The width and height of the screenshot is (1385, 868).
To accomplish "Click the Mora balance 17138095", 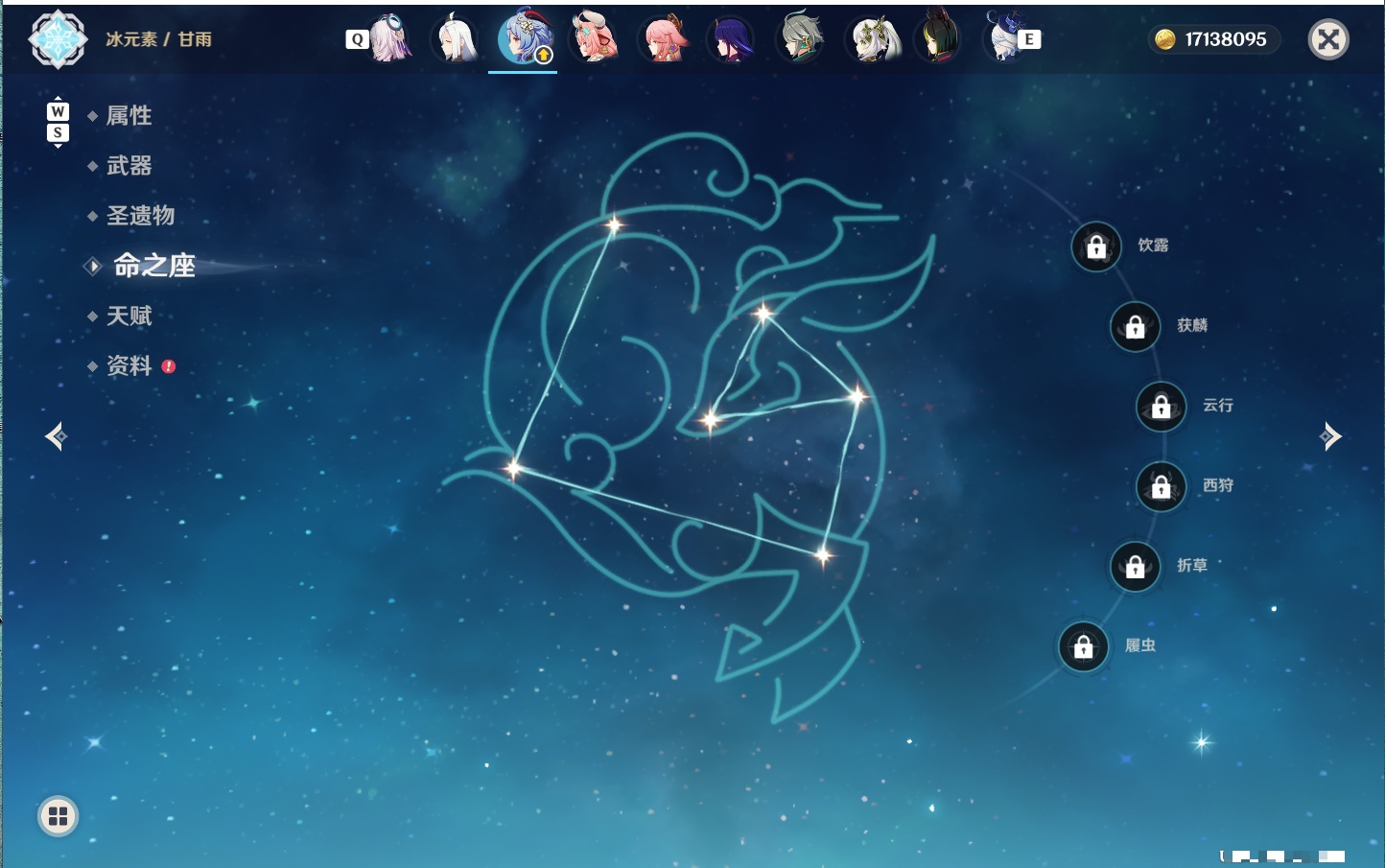I will click(1214, 39).
